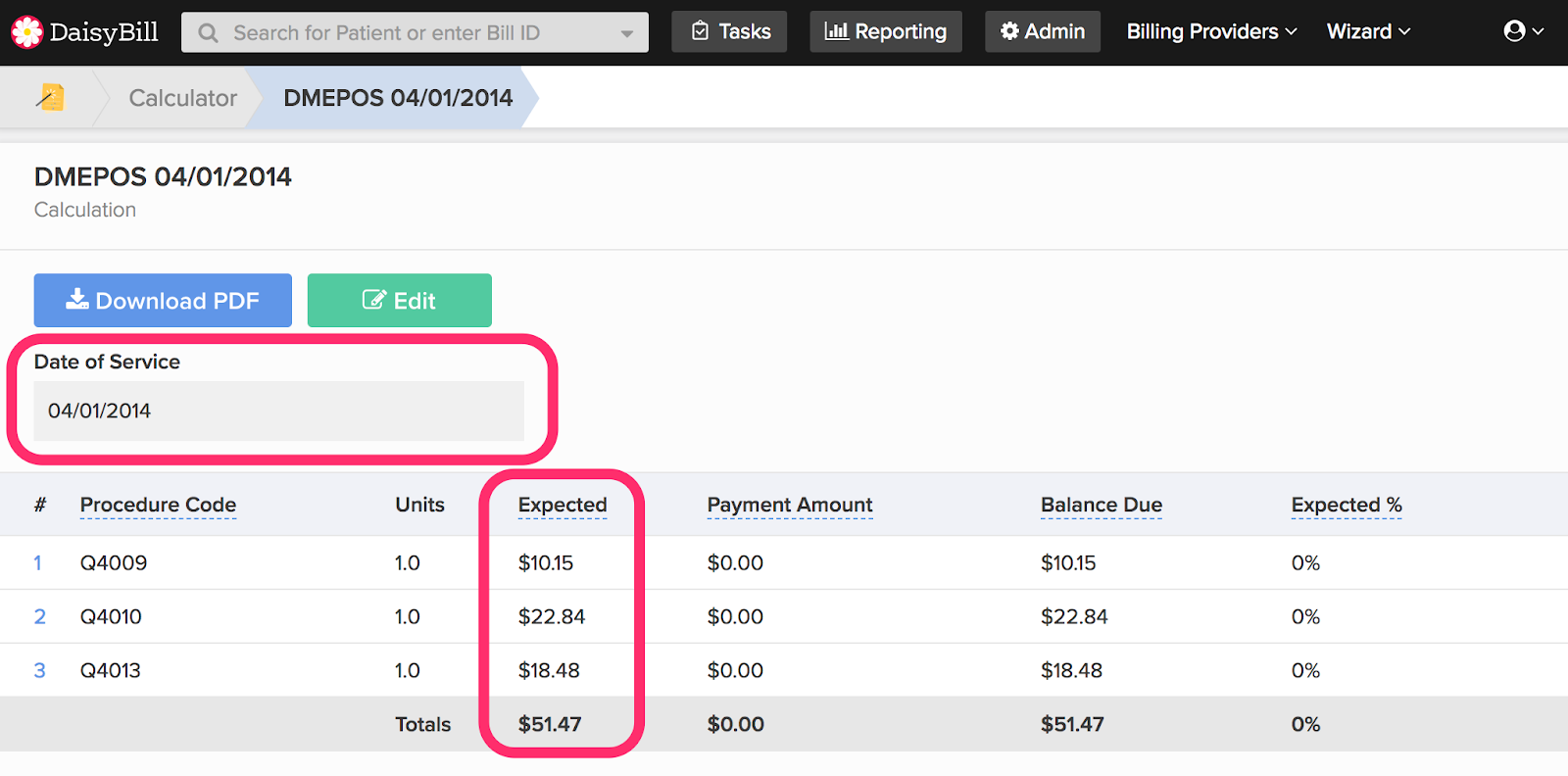Click payment amount $0.00 in Q4009 row

(735, 562)
